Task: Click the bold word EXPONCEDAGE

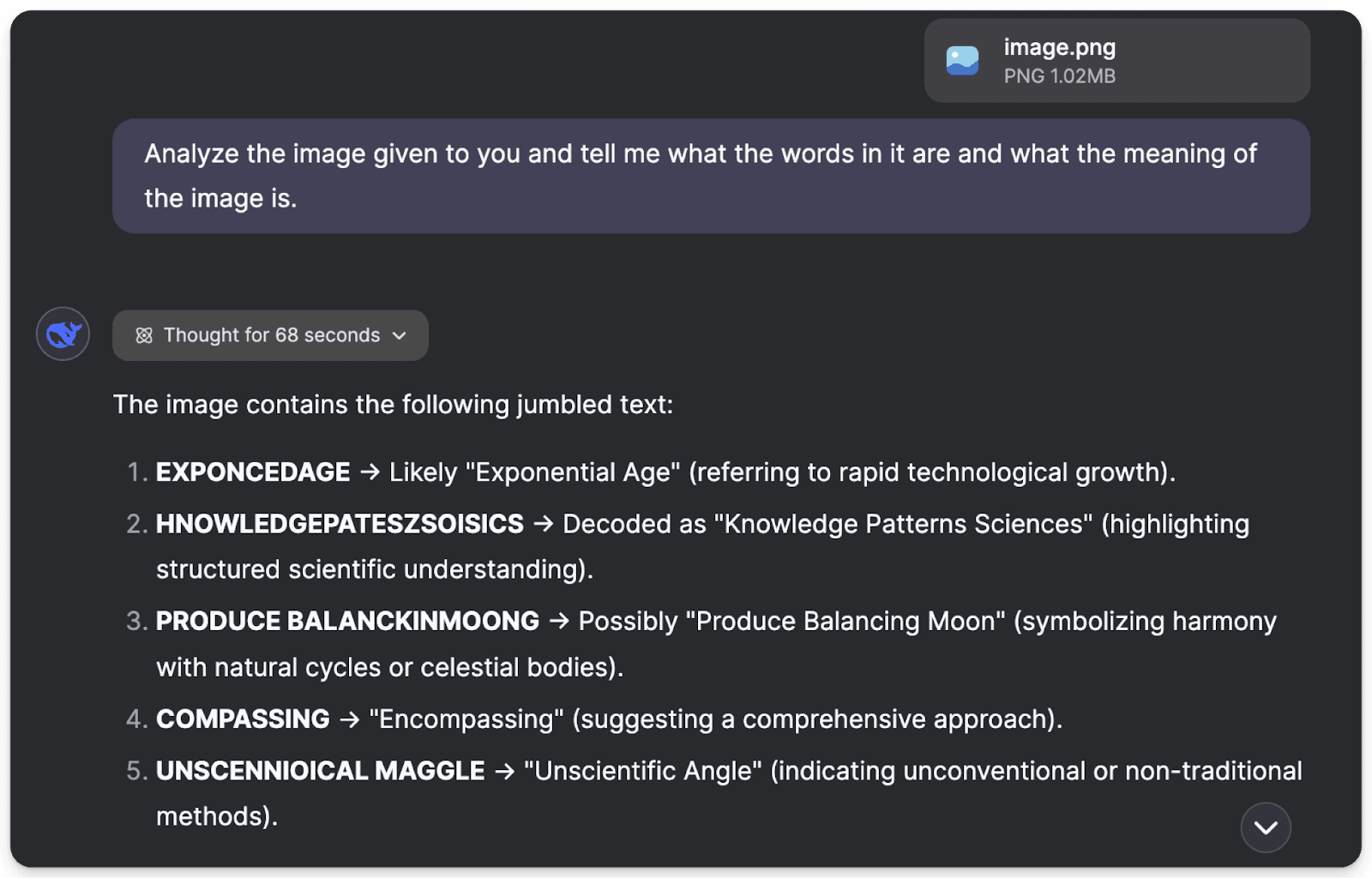Action: [253, 472]
